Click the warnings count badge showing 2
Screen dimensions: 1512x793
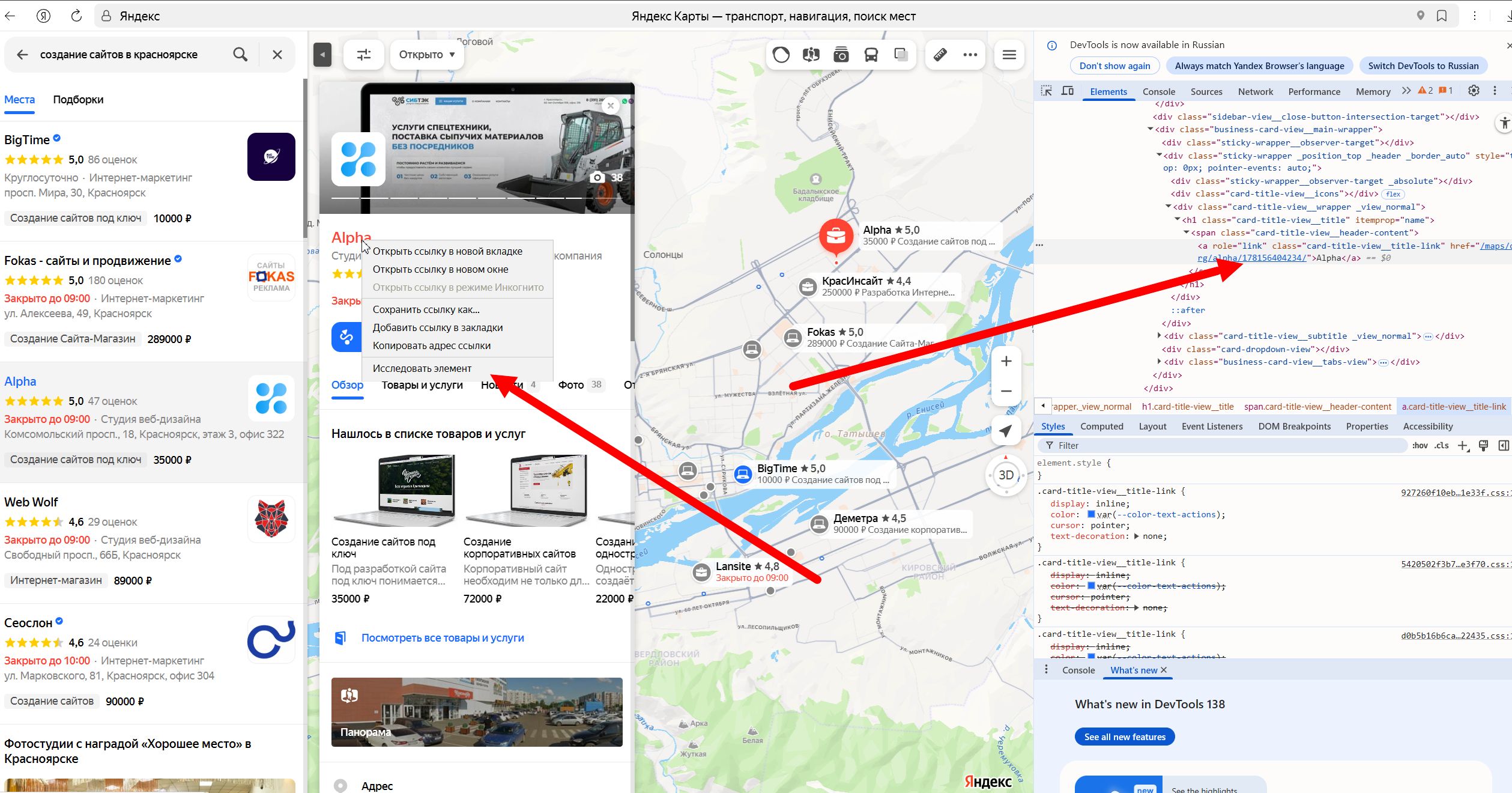(x=1425, y=91)
